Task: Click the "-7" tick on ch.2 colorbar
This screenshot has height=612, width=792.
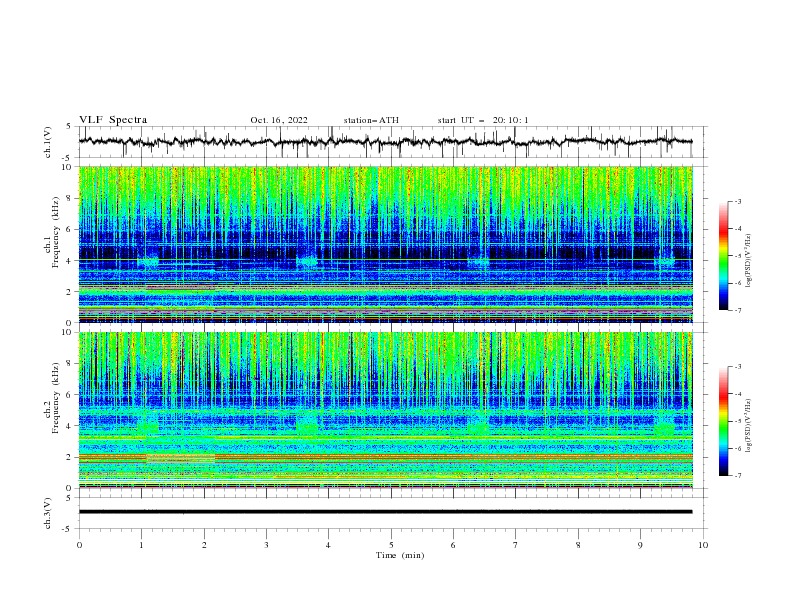Action: (x=737, y=476)
